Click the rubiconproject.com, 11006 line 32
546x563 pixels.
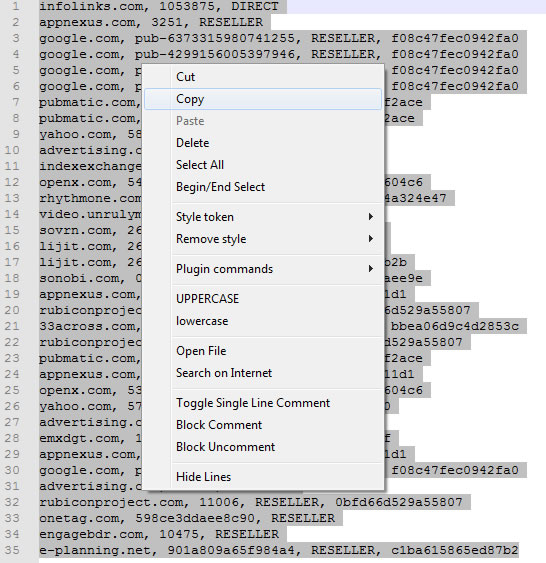click(x=251, y=502)
